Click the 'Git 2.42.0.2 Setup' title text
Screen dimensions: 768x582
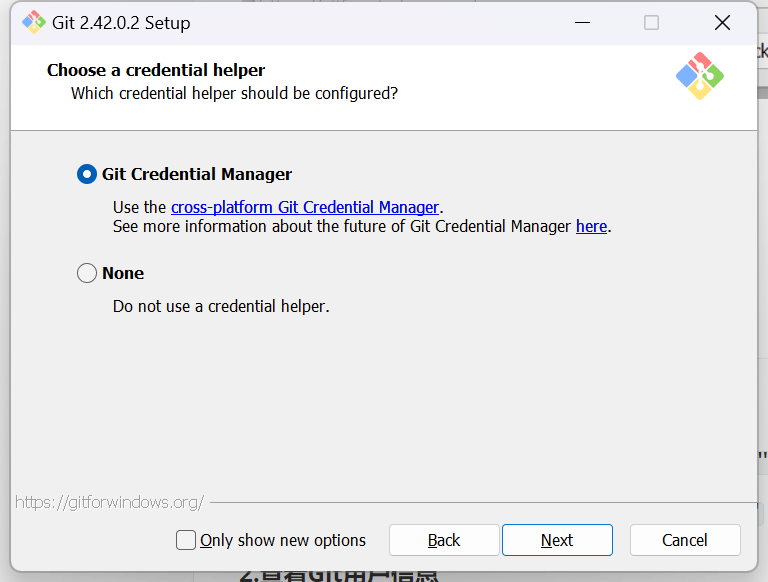pyautogui.click(x=121, y=23)
